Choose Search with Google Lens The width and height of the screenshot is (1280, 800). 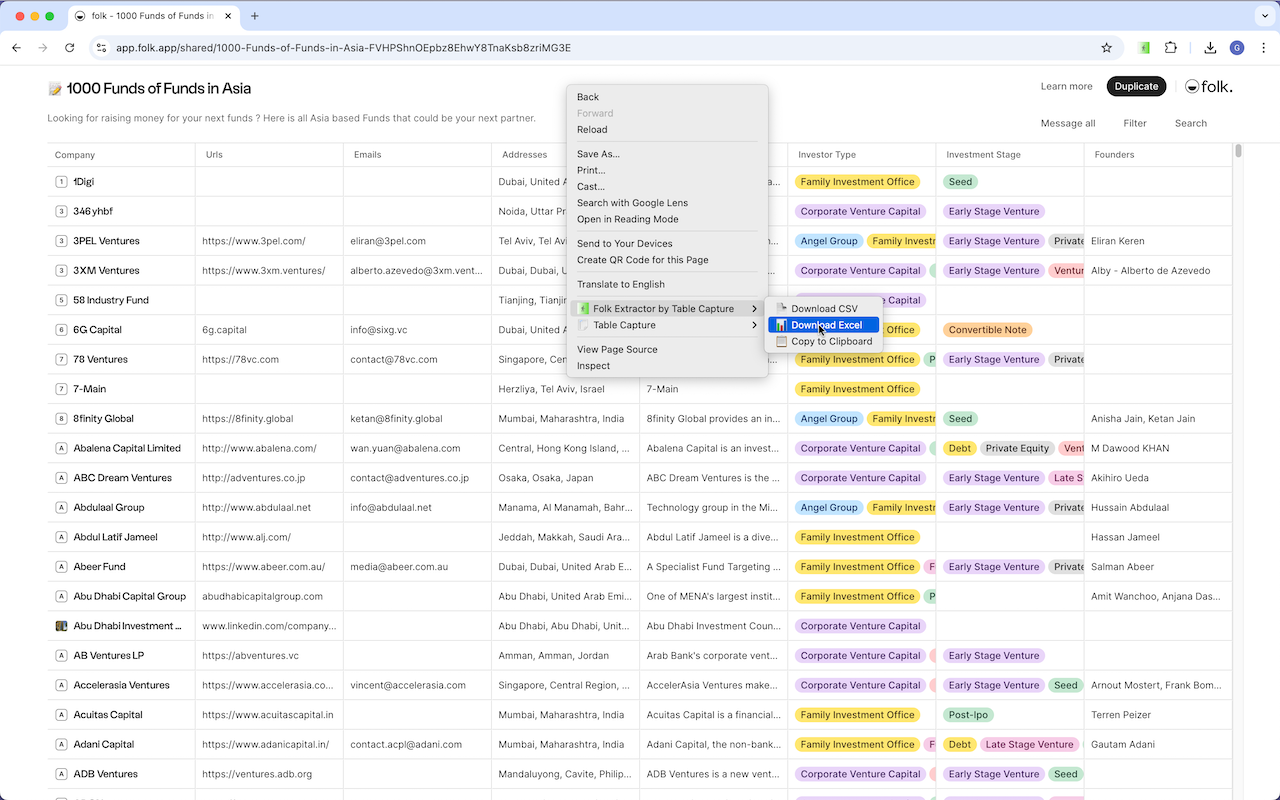pos(667,203)
